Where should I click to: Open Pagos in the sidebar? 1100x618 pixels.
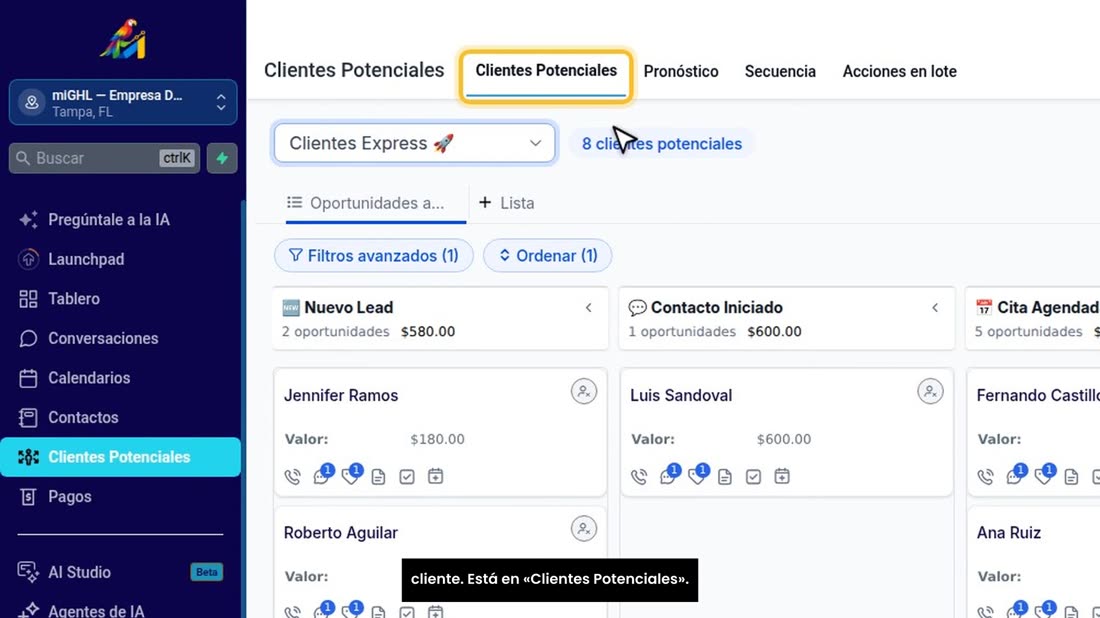pos(69,497)
